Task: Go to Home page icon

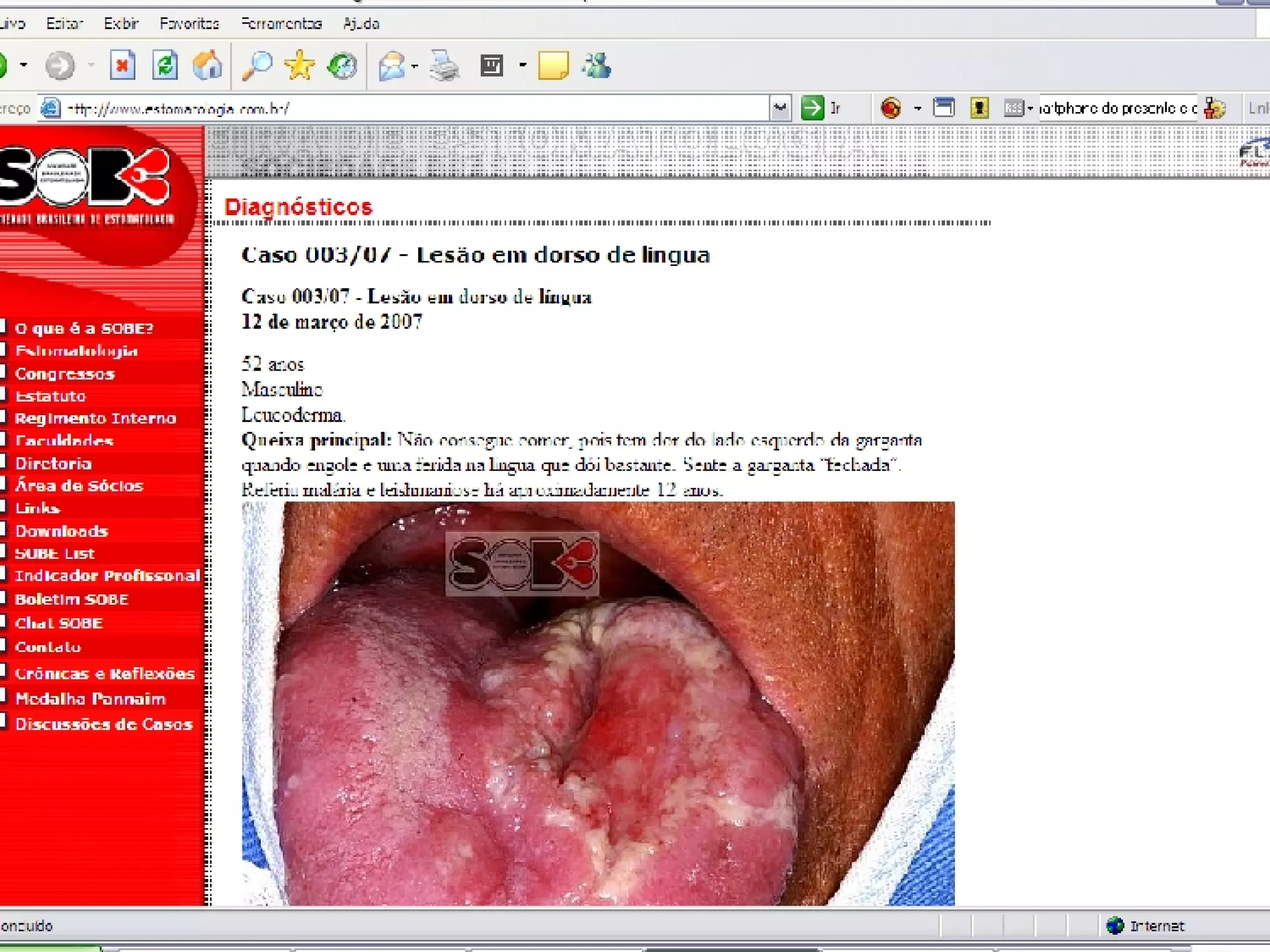Action: click(x=207, y=66)
